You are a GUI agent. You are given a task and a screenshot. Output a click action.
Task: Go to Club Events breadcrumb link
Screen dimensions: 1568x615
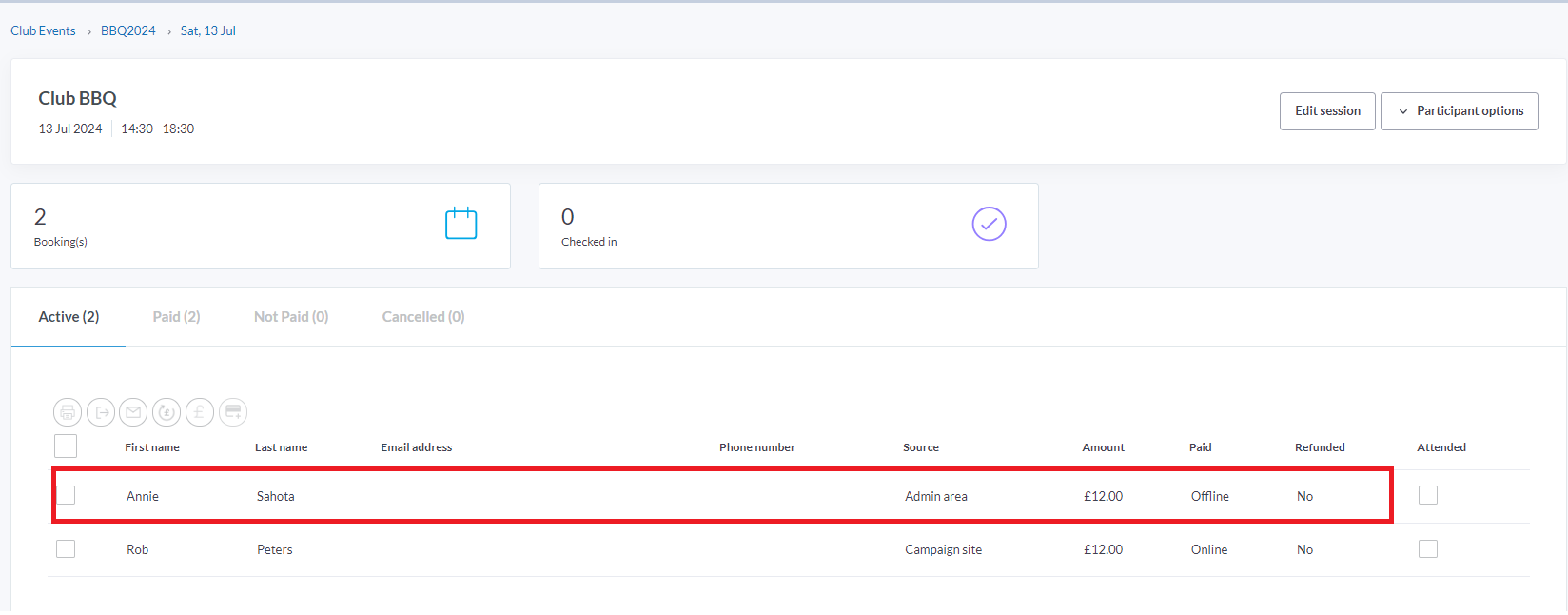click(x=43, y=31)
